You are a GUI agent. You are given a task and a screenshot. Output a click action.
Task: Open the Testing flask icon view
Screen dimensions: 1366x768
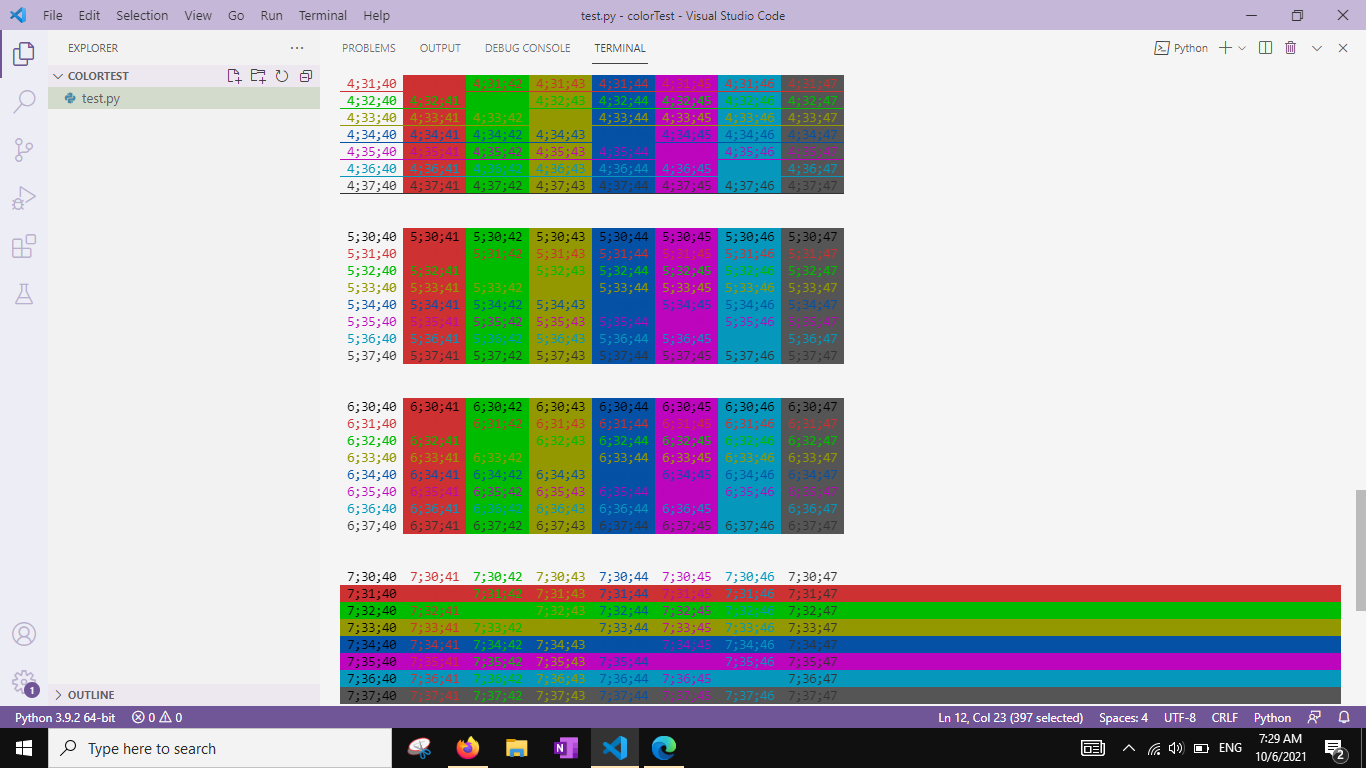tap(24, 294)
